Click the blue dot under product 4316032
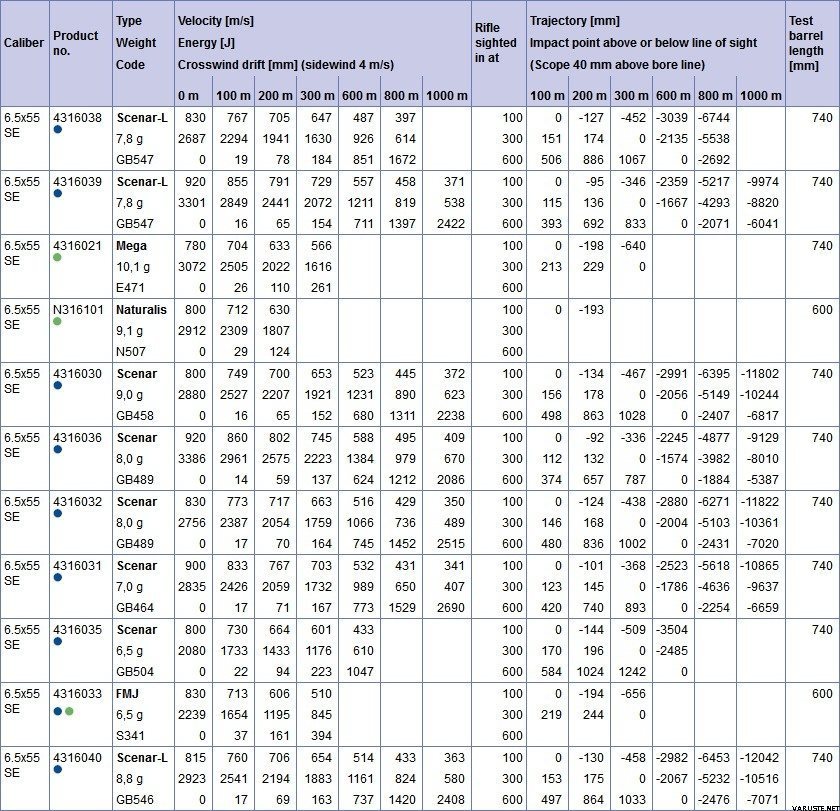Viewport: 840px width, 811px height. 57,514
